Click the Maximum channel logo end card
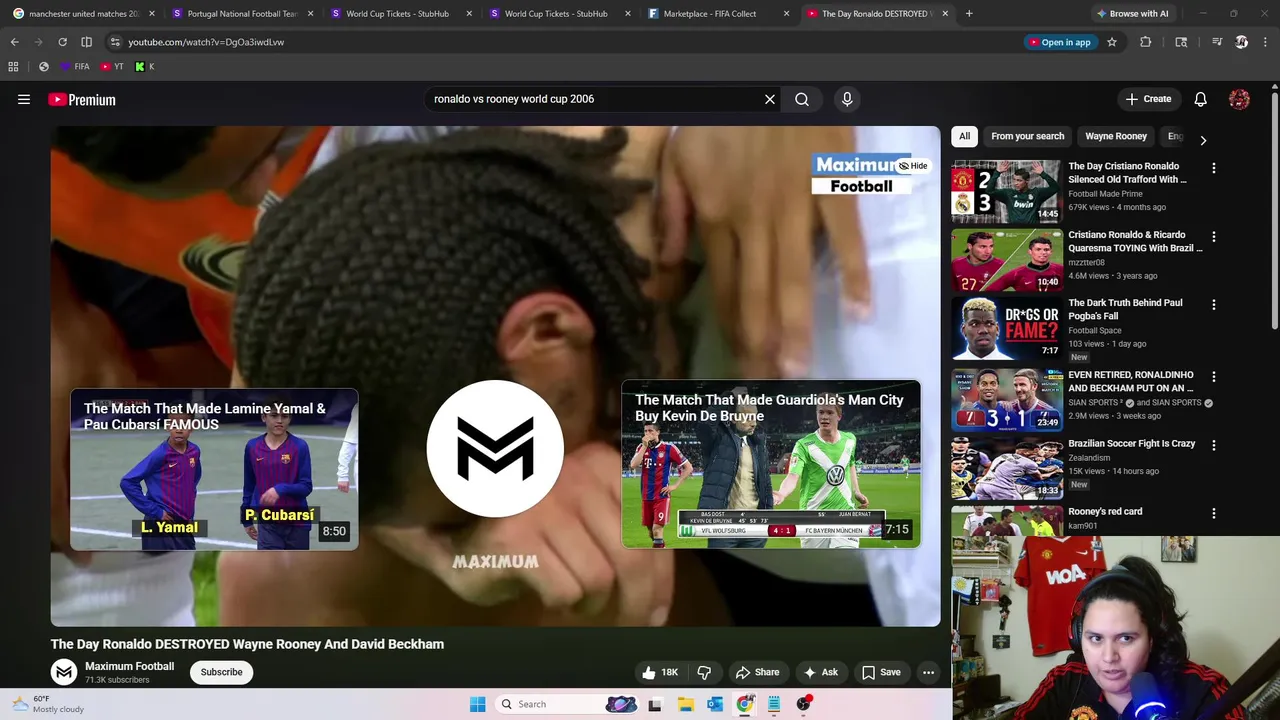 point(495,449)
